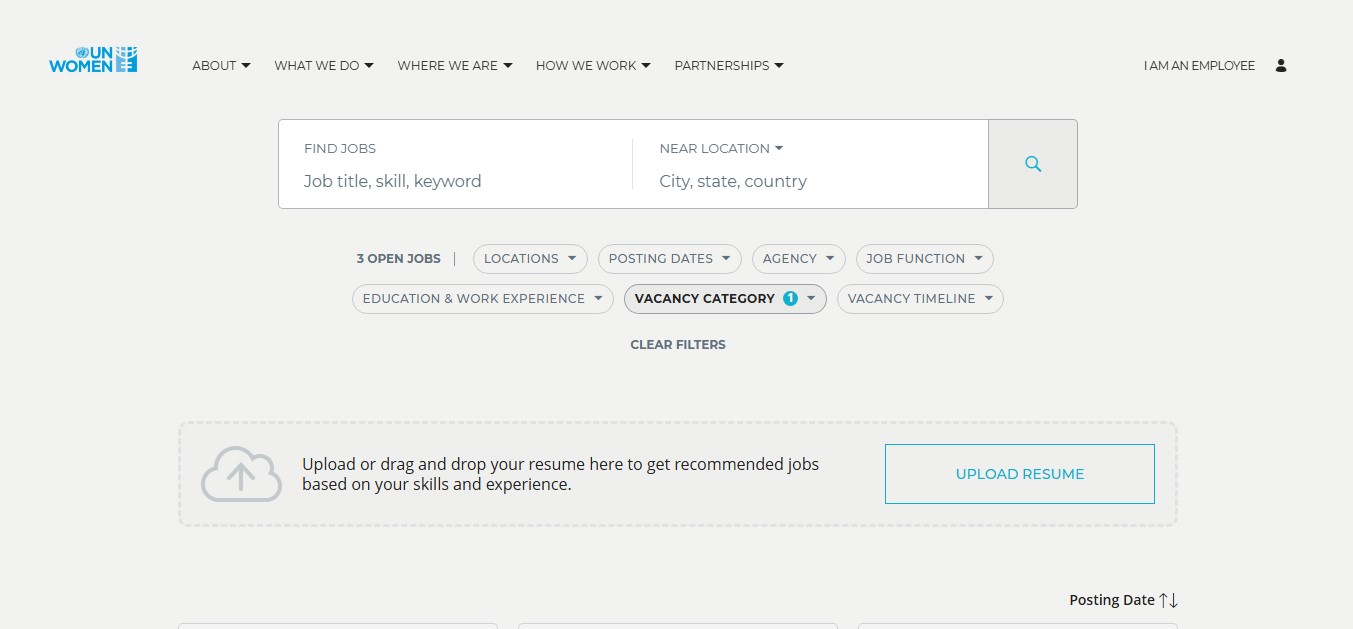The width and height of the screenshot is (1353, 629).
Task: Expand the Partnerships menu
Action: (728, 66)
